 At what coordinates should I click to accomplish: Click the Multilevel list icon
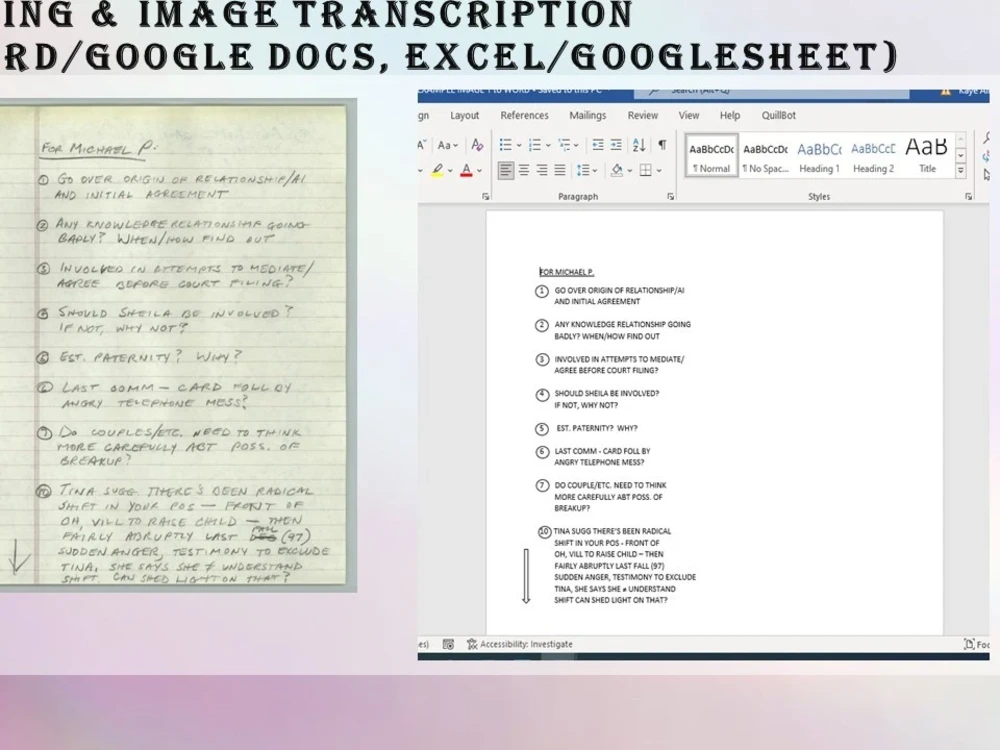pos(564,145)
